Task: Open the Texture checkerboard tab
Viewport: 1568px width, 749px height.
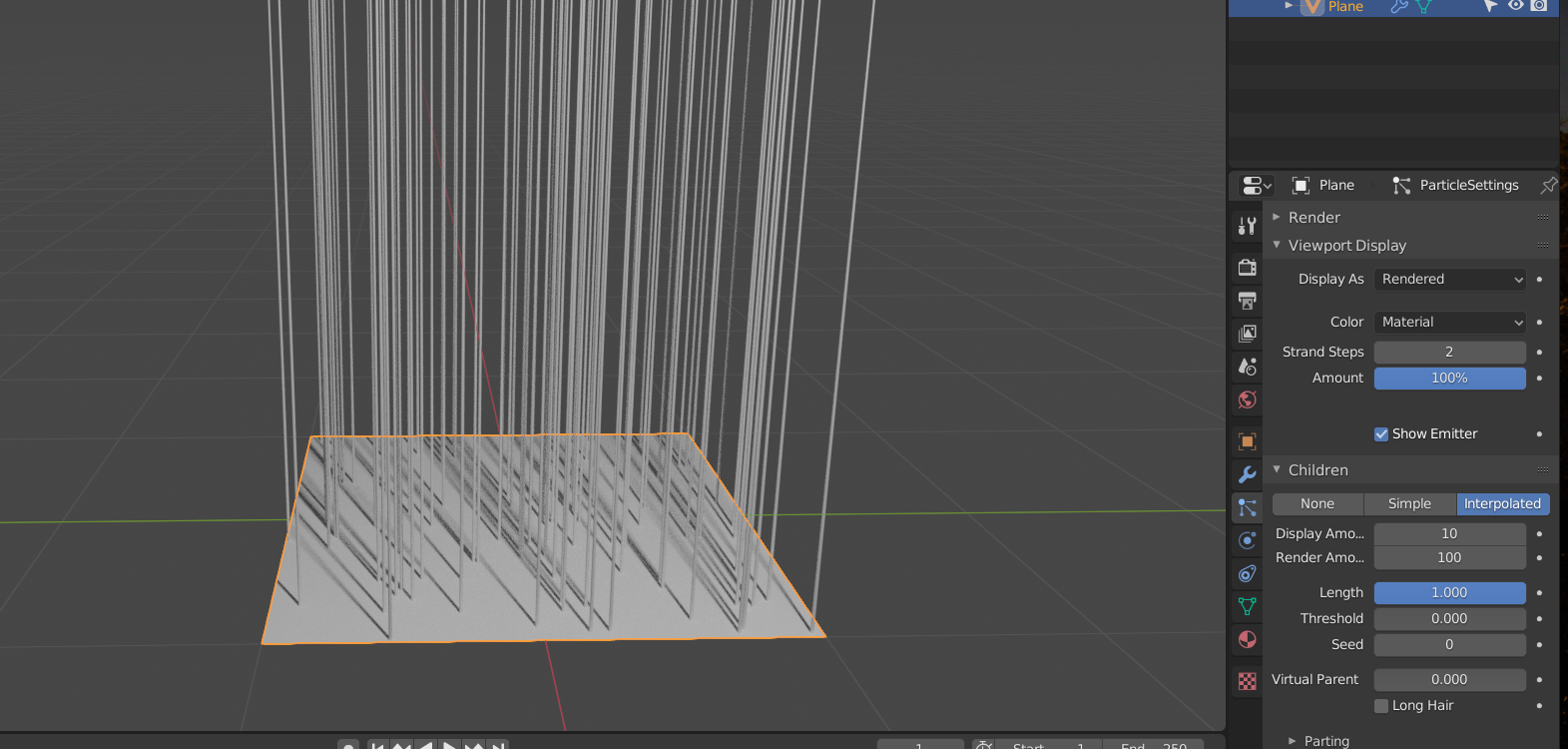Action: tap(1247, 681)
